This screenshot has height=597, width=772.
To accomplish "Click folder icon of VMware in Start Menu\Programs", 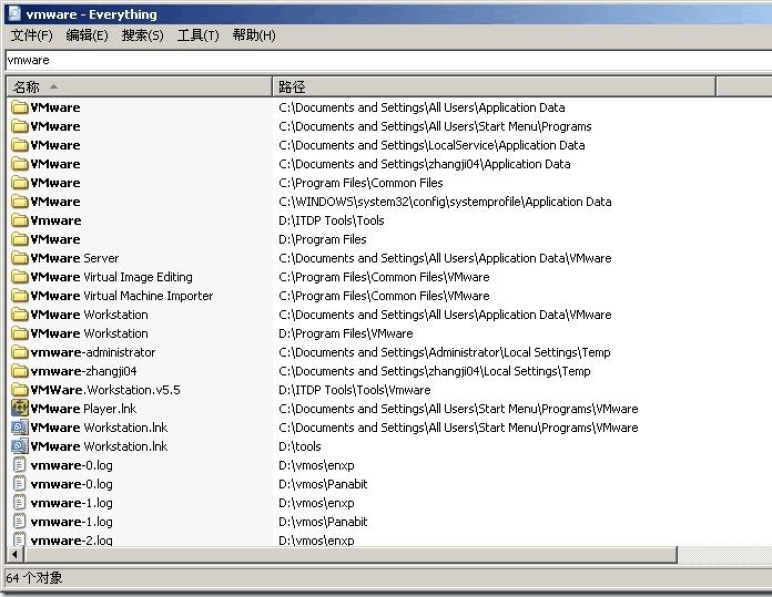I will (20, 126).
